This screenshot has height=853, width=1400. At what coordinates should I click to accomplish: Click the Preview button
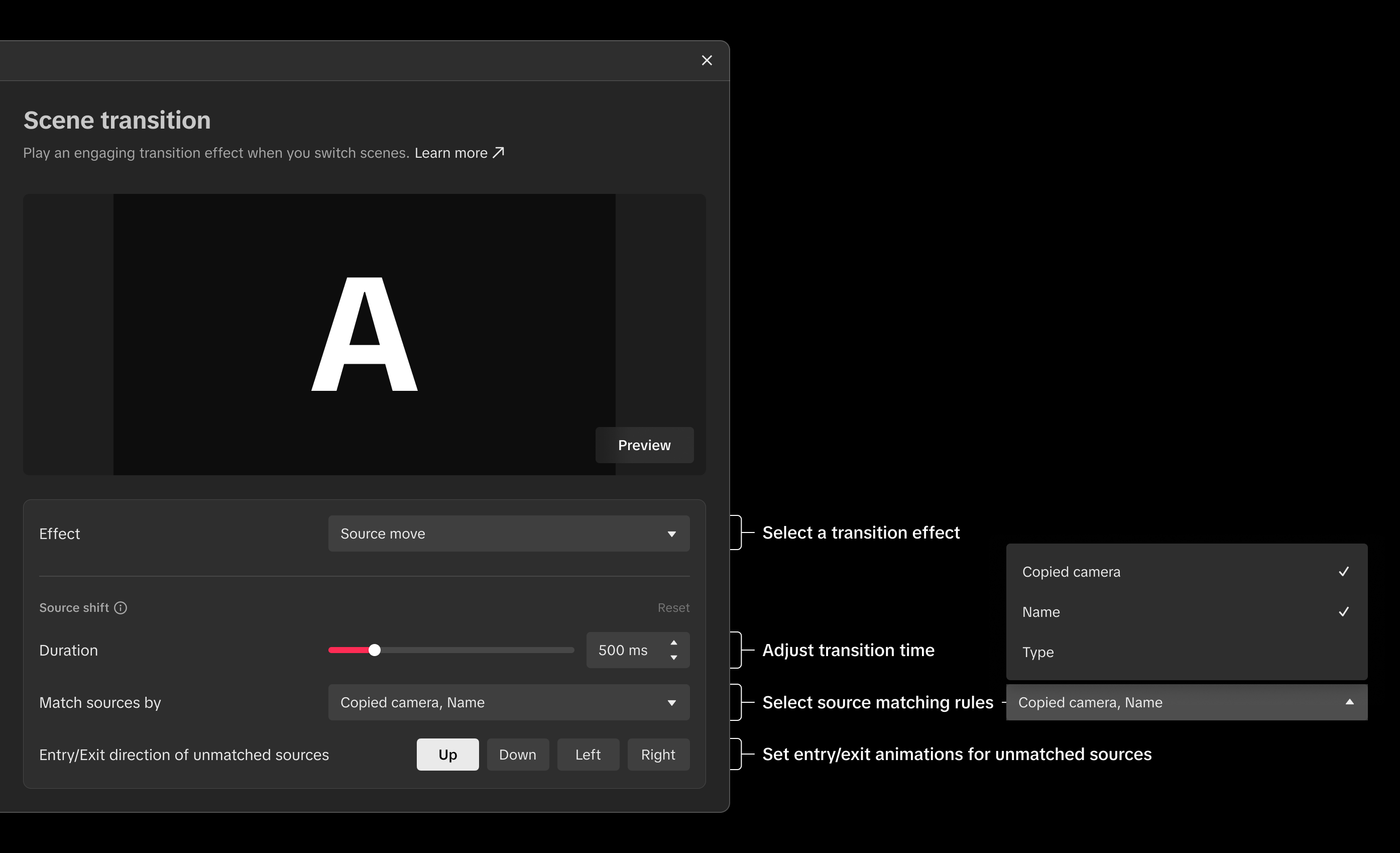[x=644, y=445]
